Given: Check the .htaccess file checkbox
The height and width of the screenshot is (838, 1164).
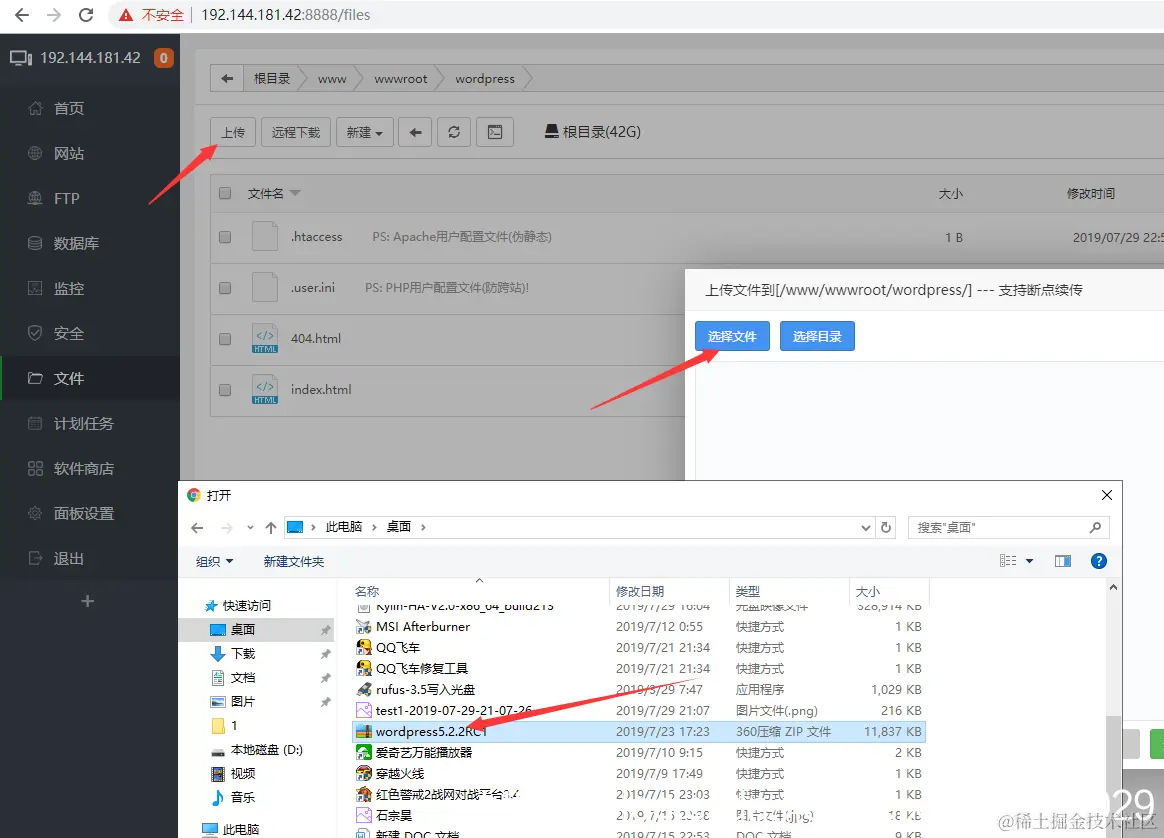Looking at the screenshot, I should [225, 237].
